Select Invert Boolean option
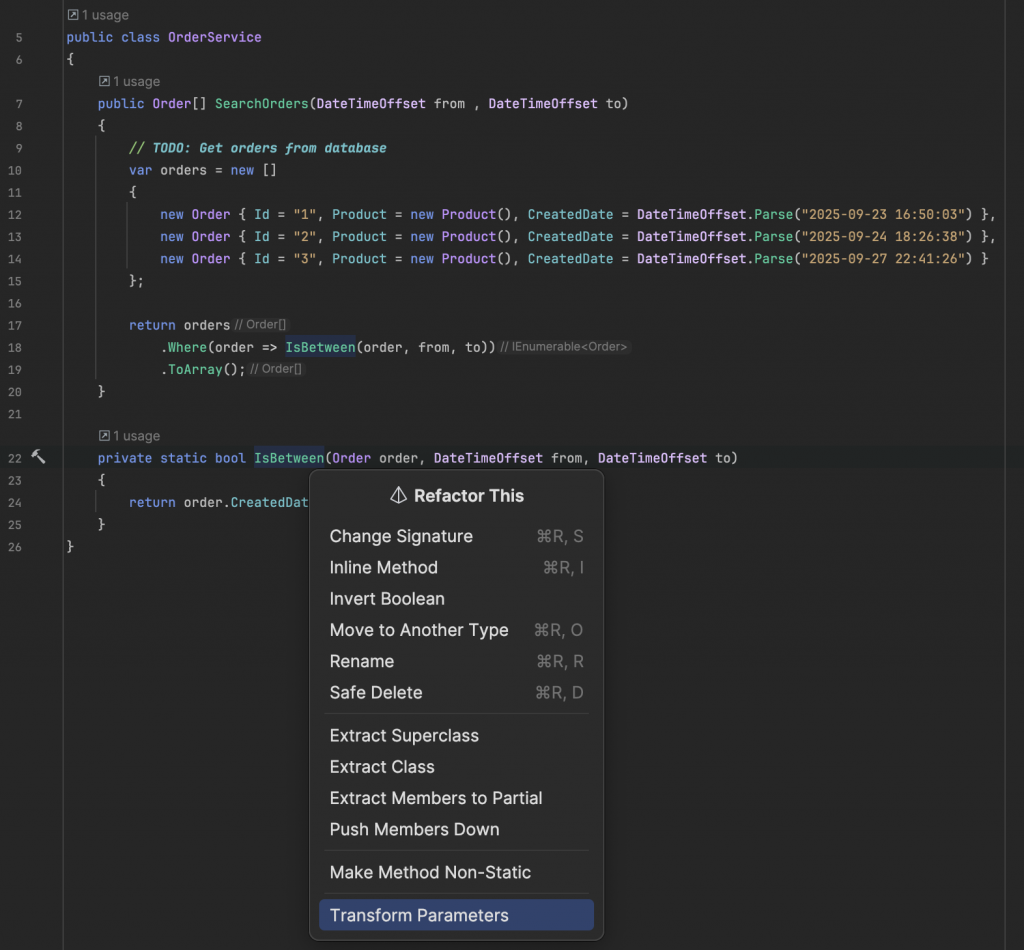 coord(456,599)
